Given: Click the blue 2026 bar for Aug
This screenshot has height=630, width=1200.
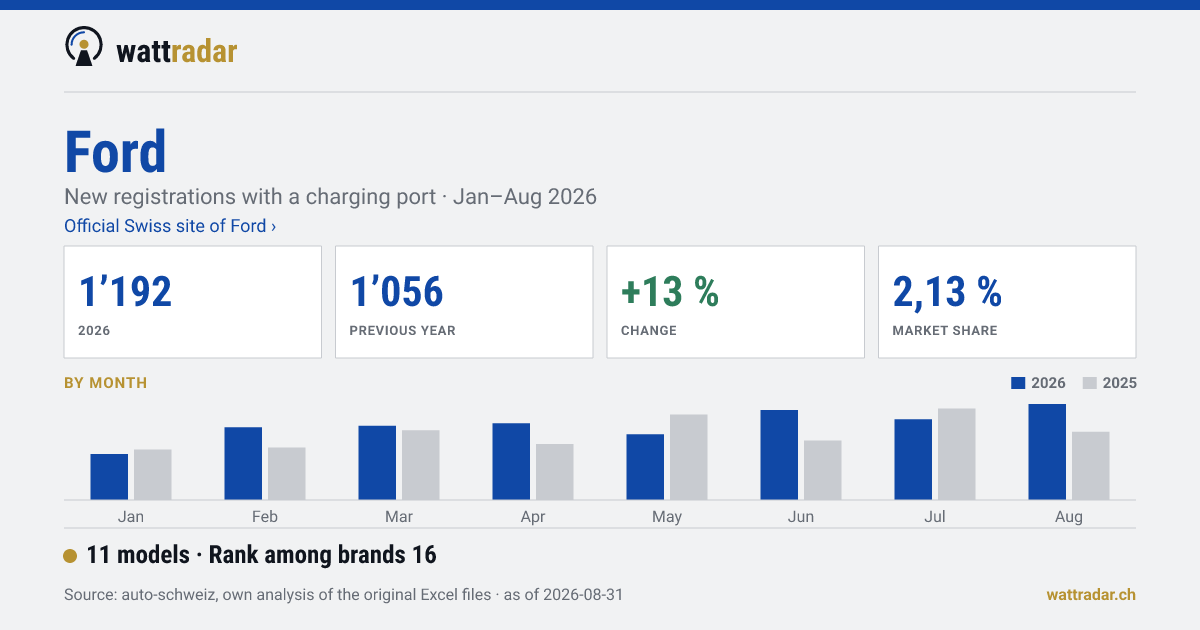Looking at the screenshot, I should point(1047,452).
